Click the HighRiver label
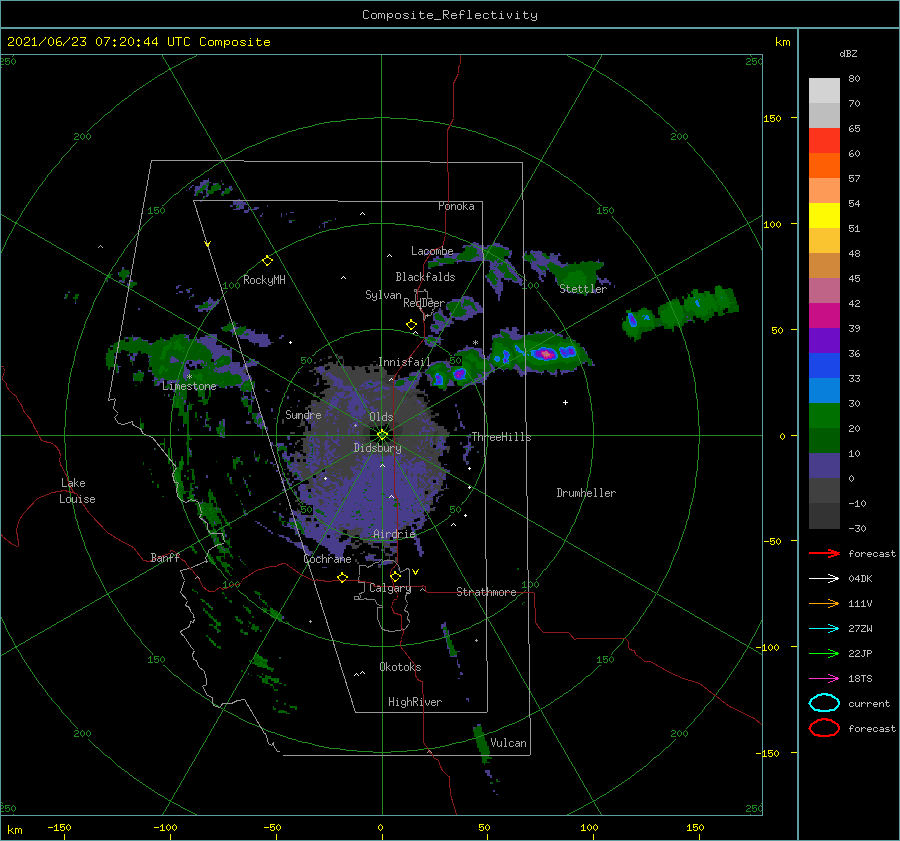Screen dimensions: 900x841 click(415, 702)
